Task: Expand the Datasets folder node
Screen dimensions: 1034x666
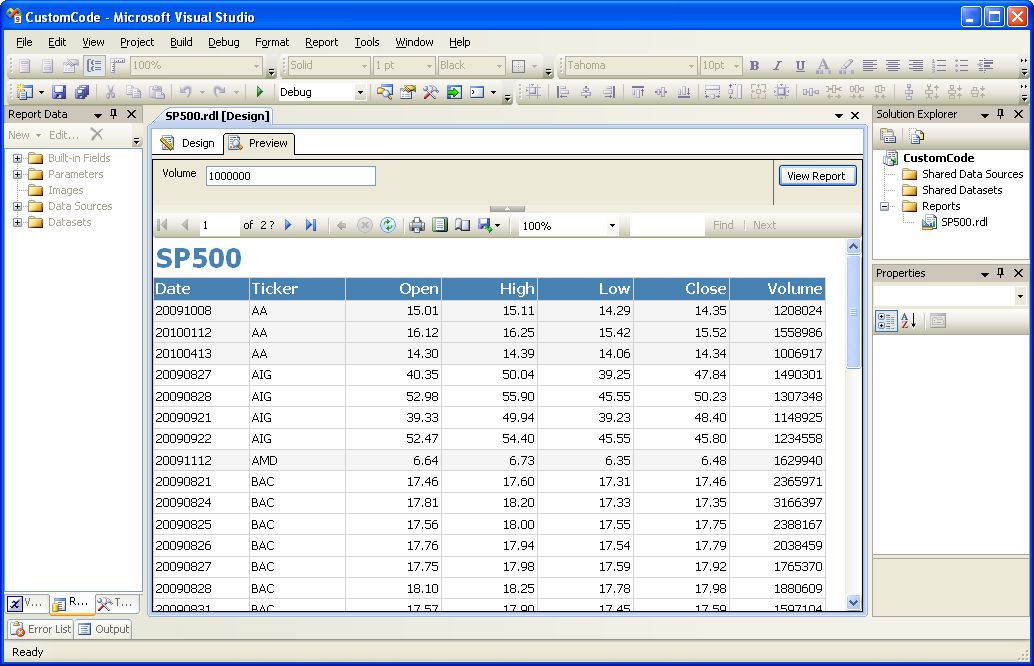Action: click(17, 222)
